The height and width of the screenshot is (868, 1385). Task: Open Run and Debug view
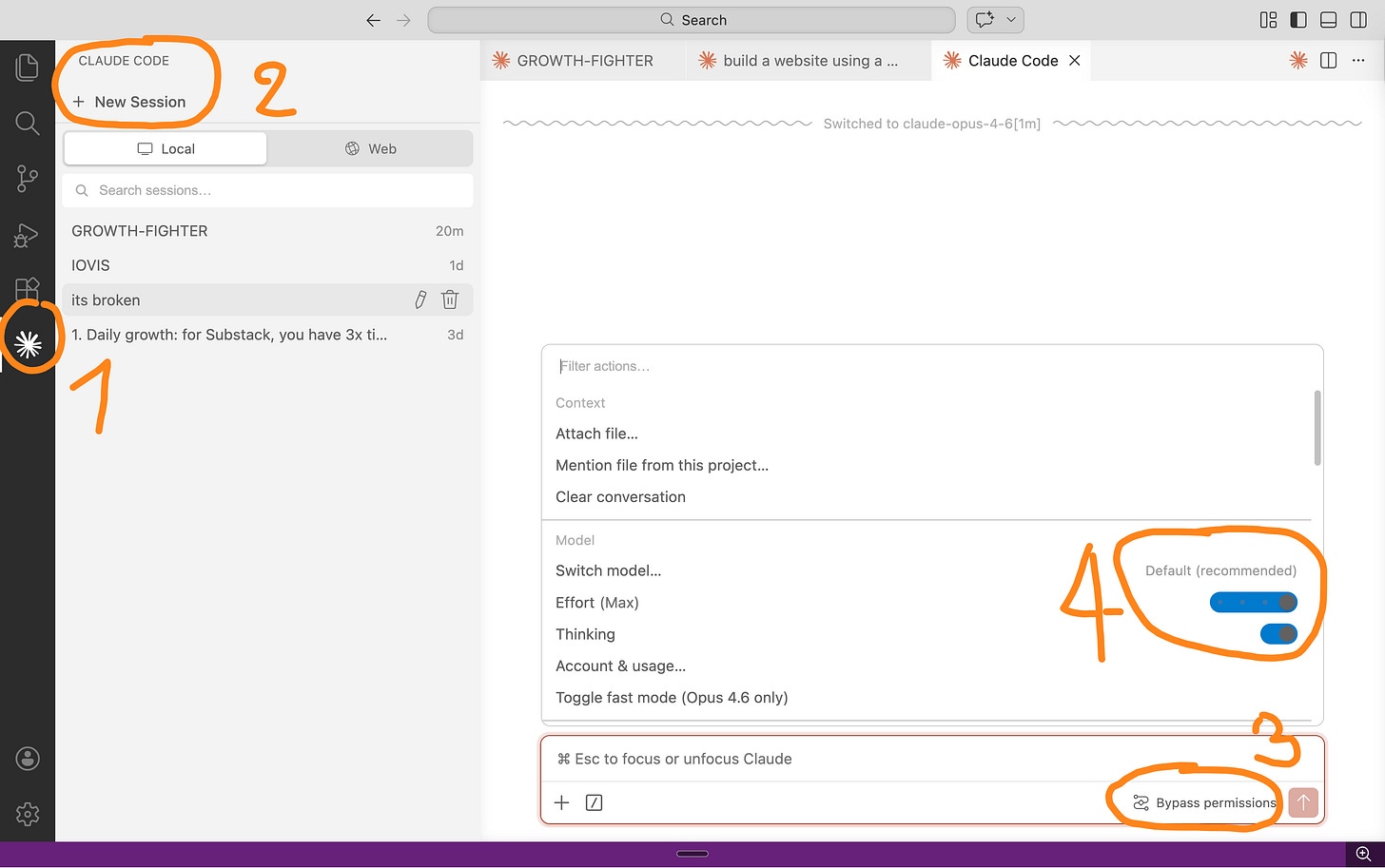[x=27, y=234]
